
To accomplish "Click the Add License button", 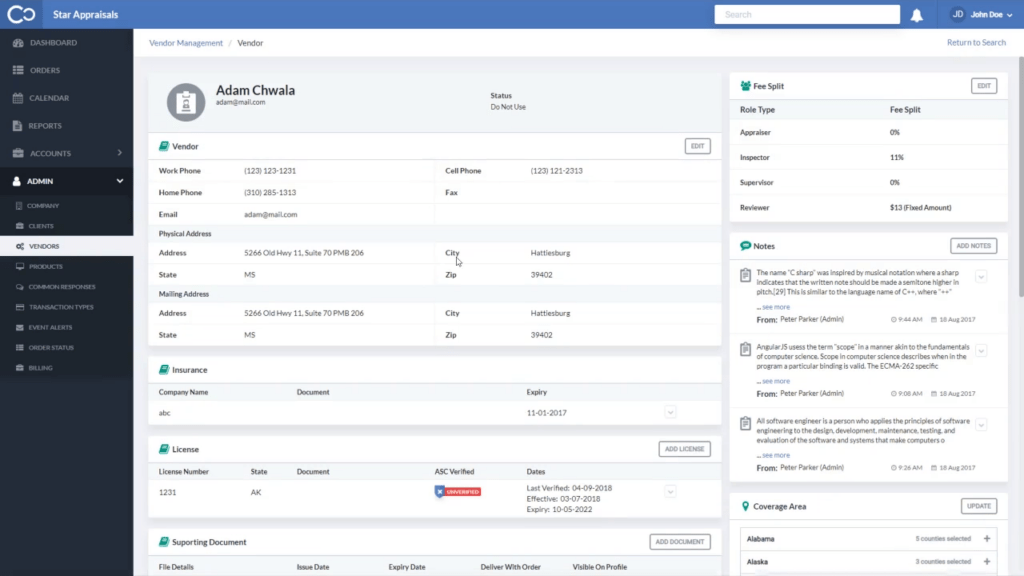I will (684, 449).
